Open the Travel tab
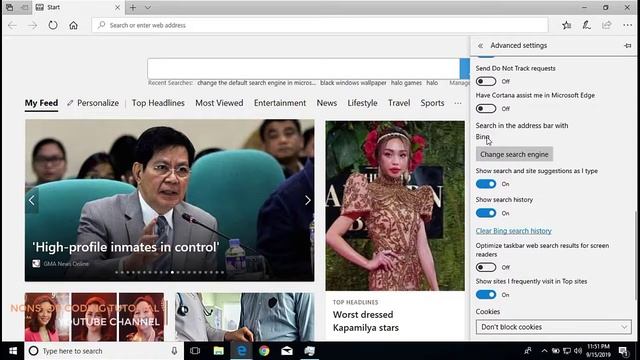Screen dimensions: 640x360 pyautogui.click(x=399, y=103)
